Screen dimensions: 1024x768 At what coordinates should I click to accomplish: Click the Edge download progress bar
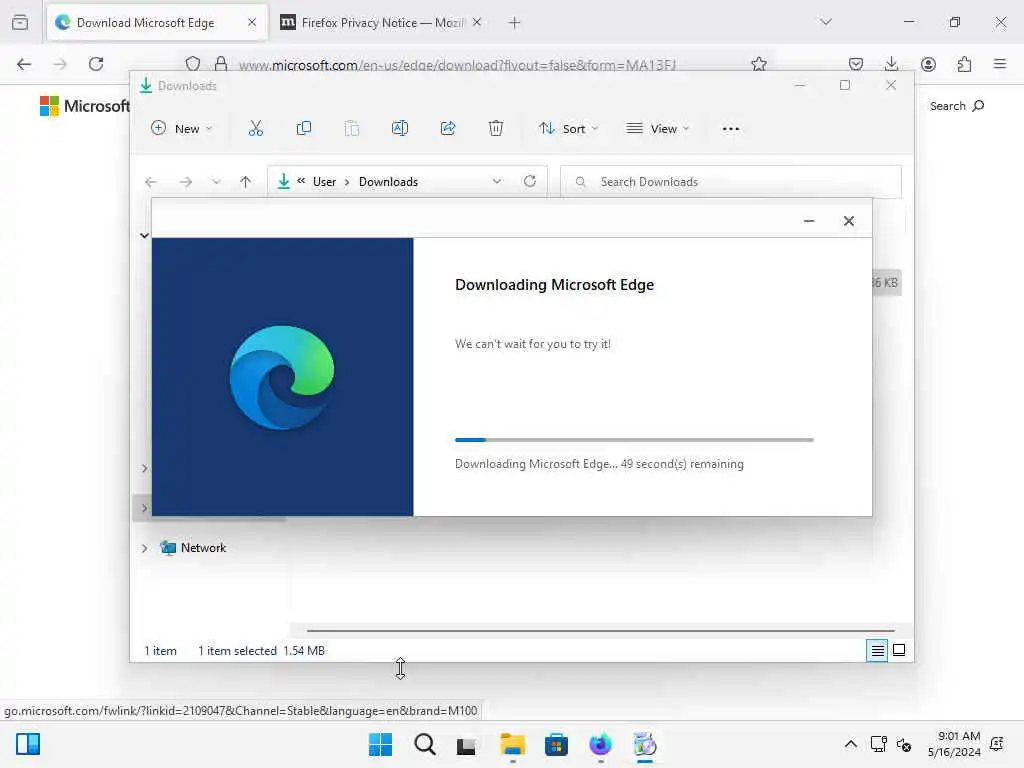(634, 440)
